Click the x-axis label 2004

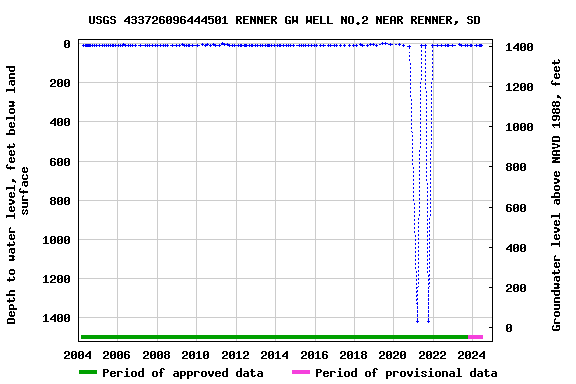78,355
